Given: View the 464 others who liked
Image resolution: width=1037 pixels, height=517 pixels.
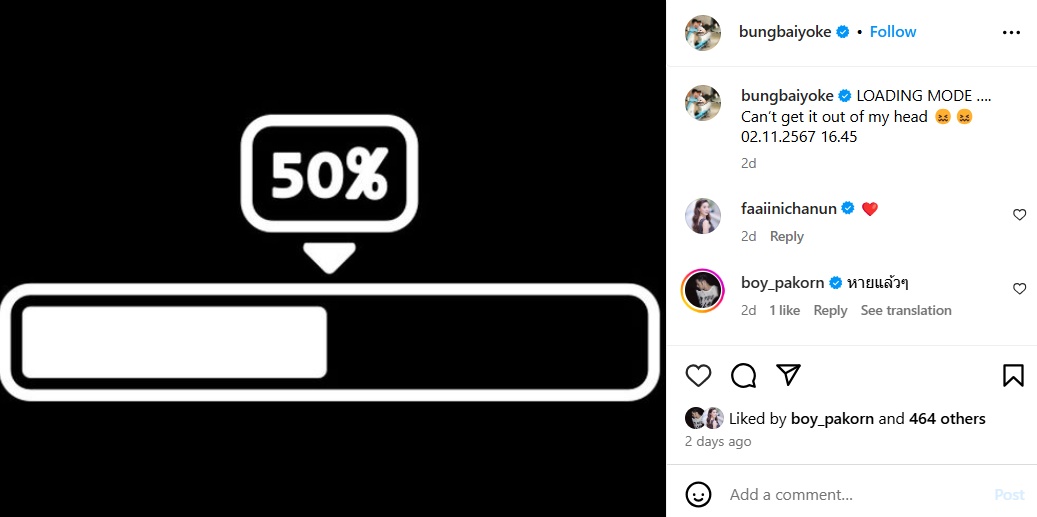Looking at the screenshot, I should point(947,418).
